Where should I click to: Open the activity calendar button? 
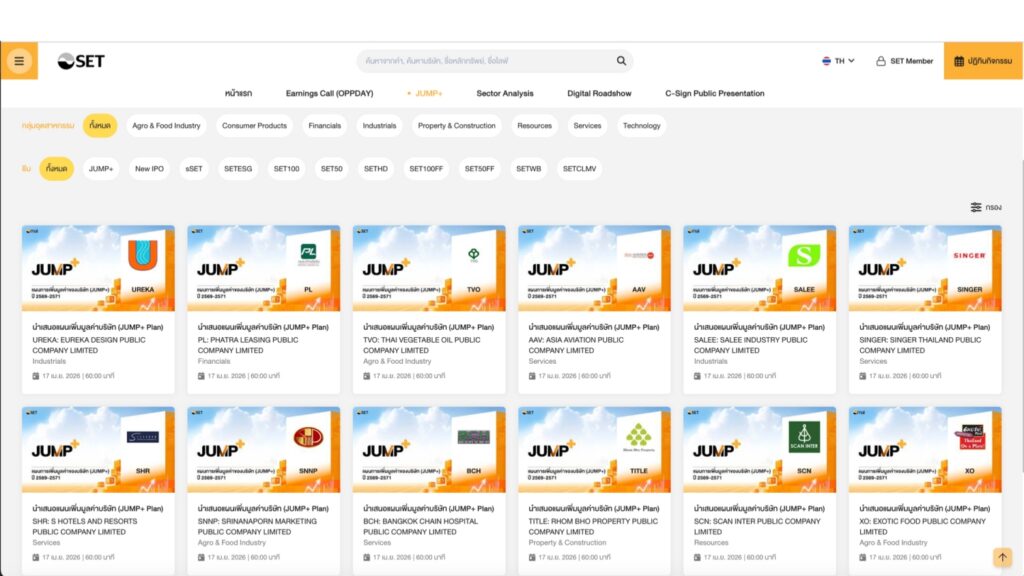pos(983,61)
